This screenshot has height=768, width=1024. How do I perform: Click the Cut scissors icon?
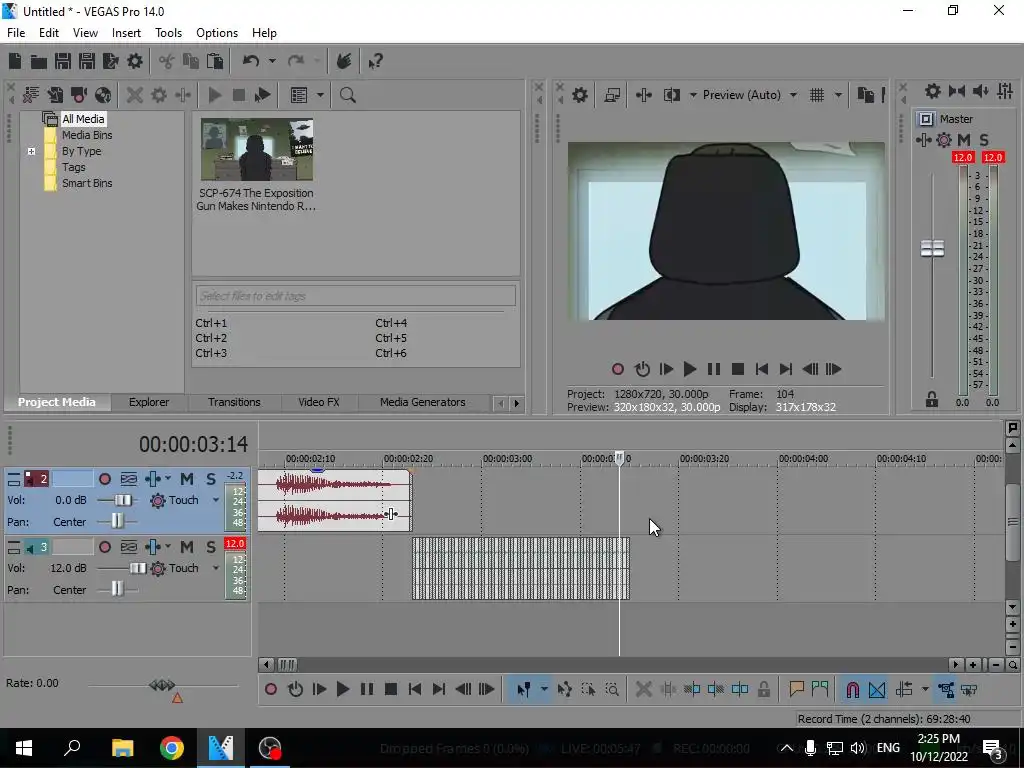(167, 61)
